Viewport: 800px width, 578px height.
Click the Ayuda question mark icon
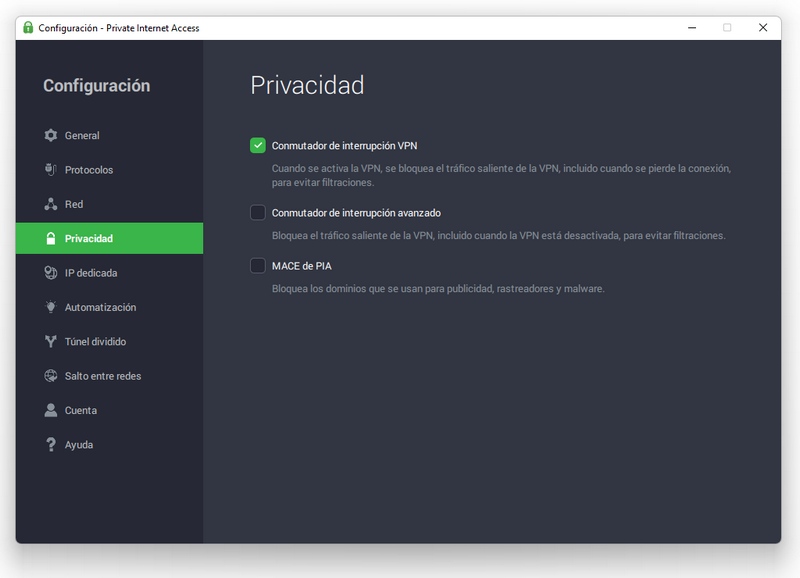point(51,444)
